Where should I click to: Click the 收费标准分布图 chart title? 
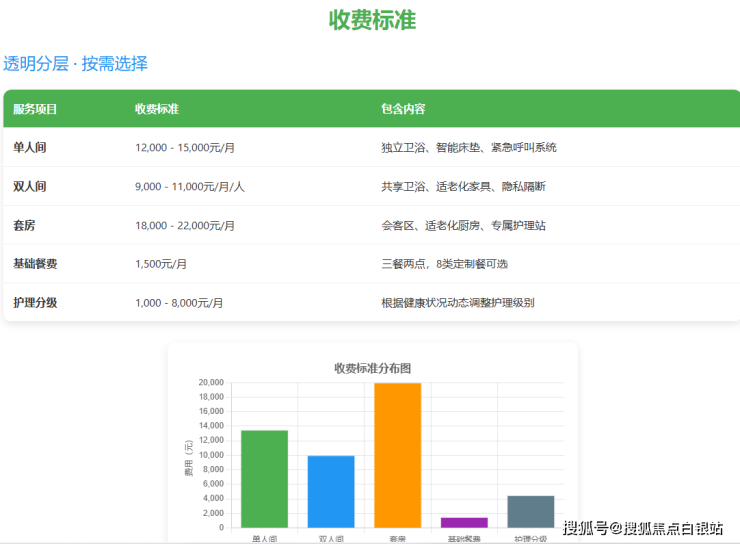click(x=372, y=368)
